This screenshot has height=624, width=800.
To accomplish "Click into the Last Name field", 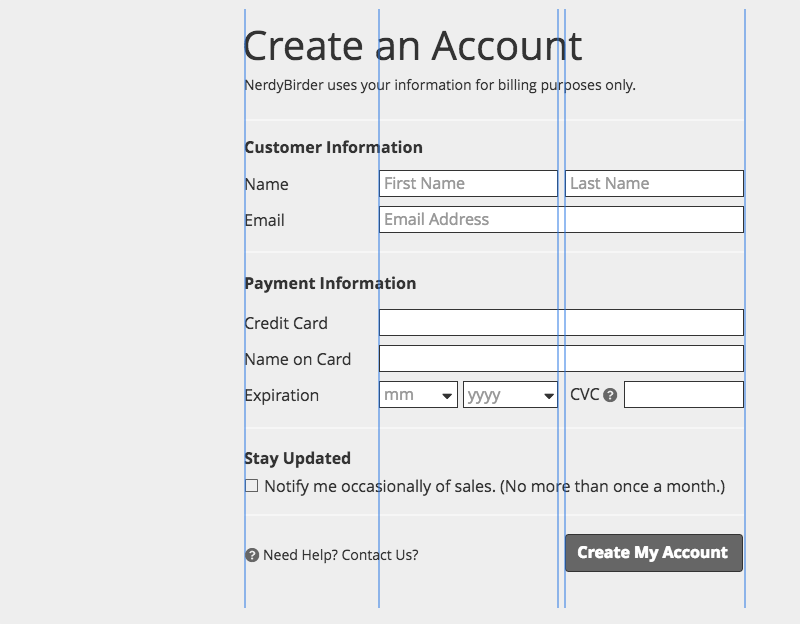I will pos(654,184).
